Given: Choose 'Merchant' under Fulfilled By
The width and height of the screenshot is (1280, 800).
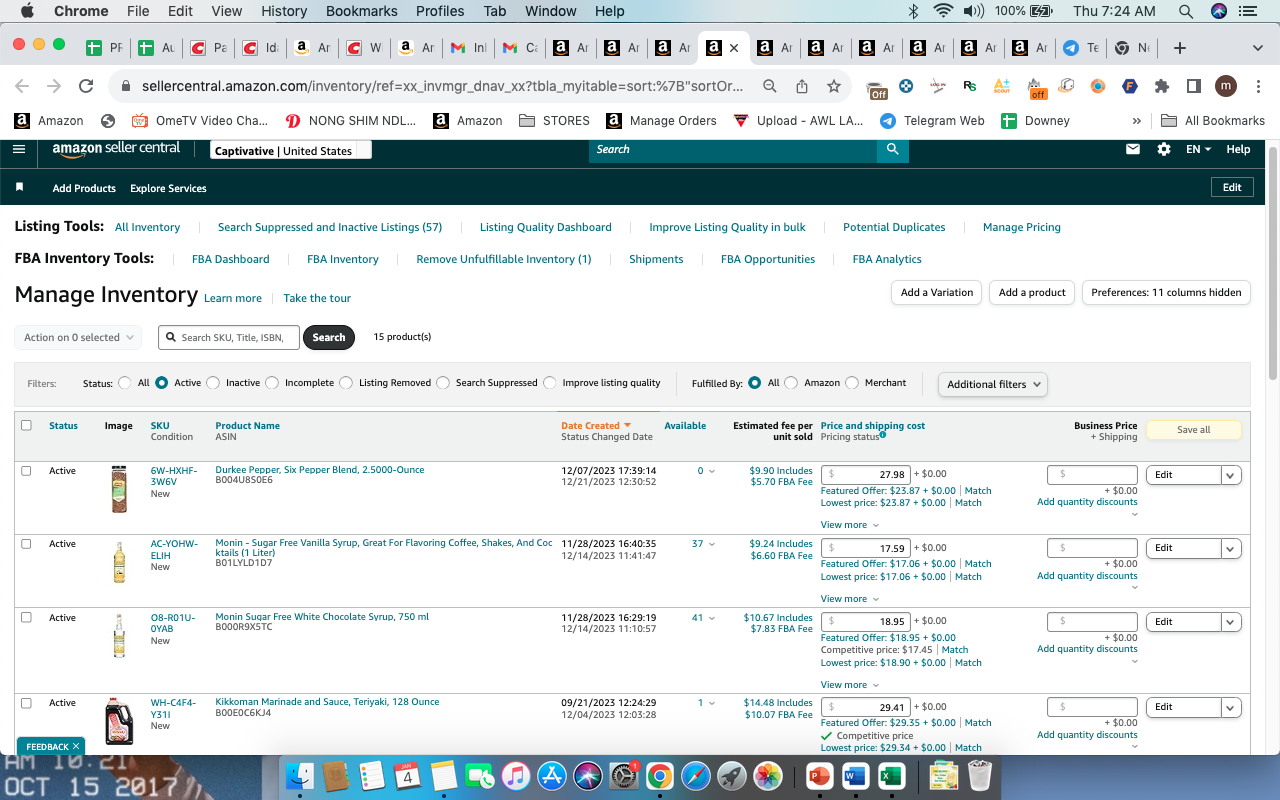Looking at the screenshot, I should point(852,383).
